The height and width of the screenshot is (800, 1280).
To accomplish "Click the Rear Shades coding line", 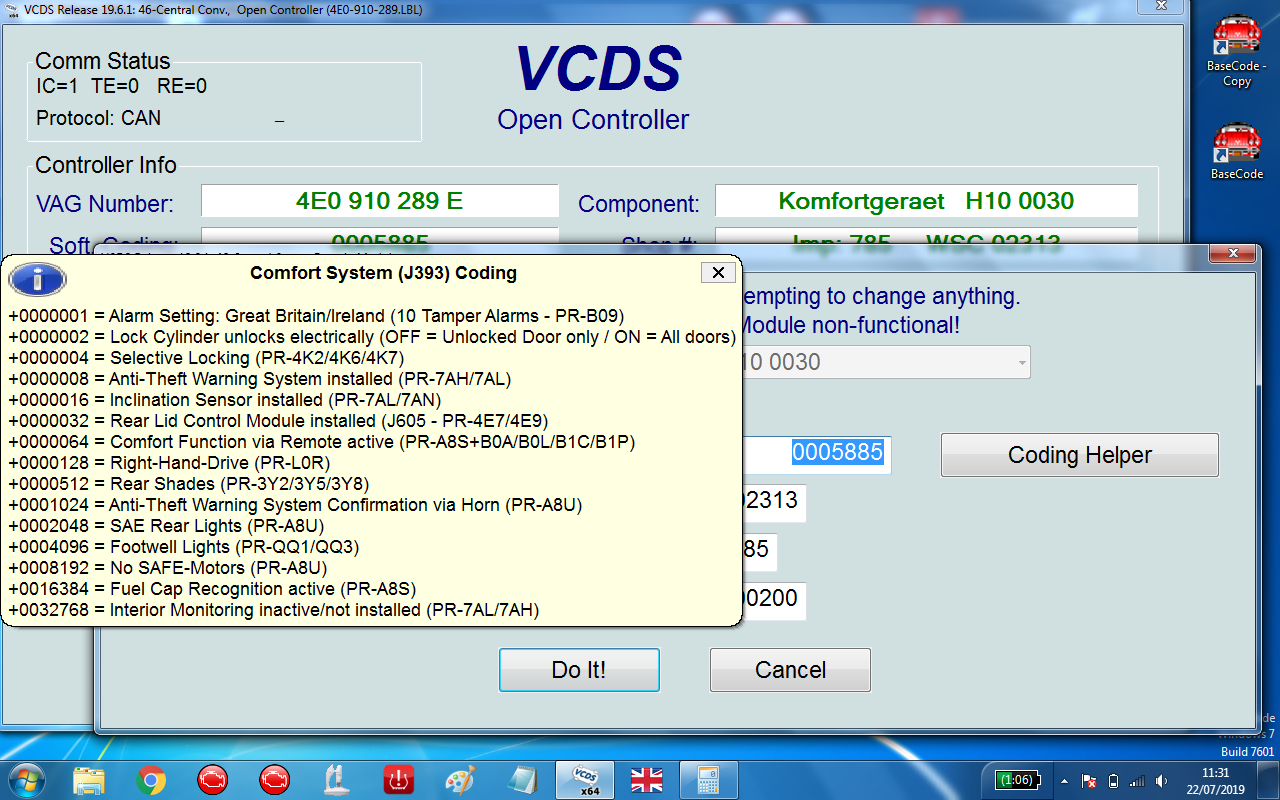I will 188,484.
